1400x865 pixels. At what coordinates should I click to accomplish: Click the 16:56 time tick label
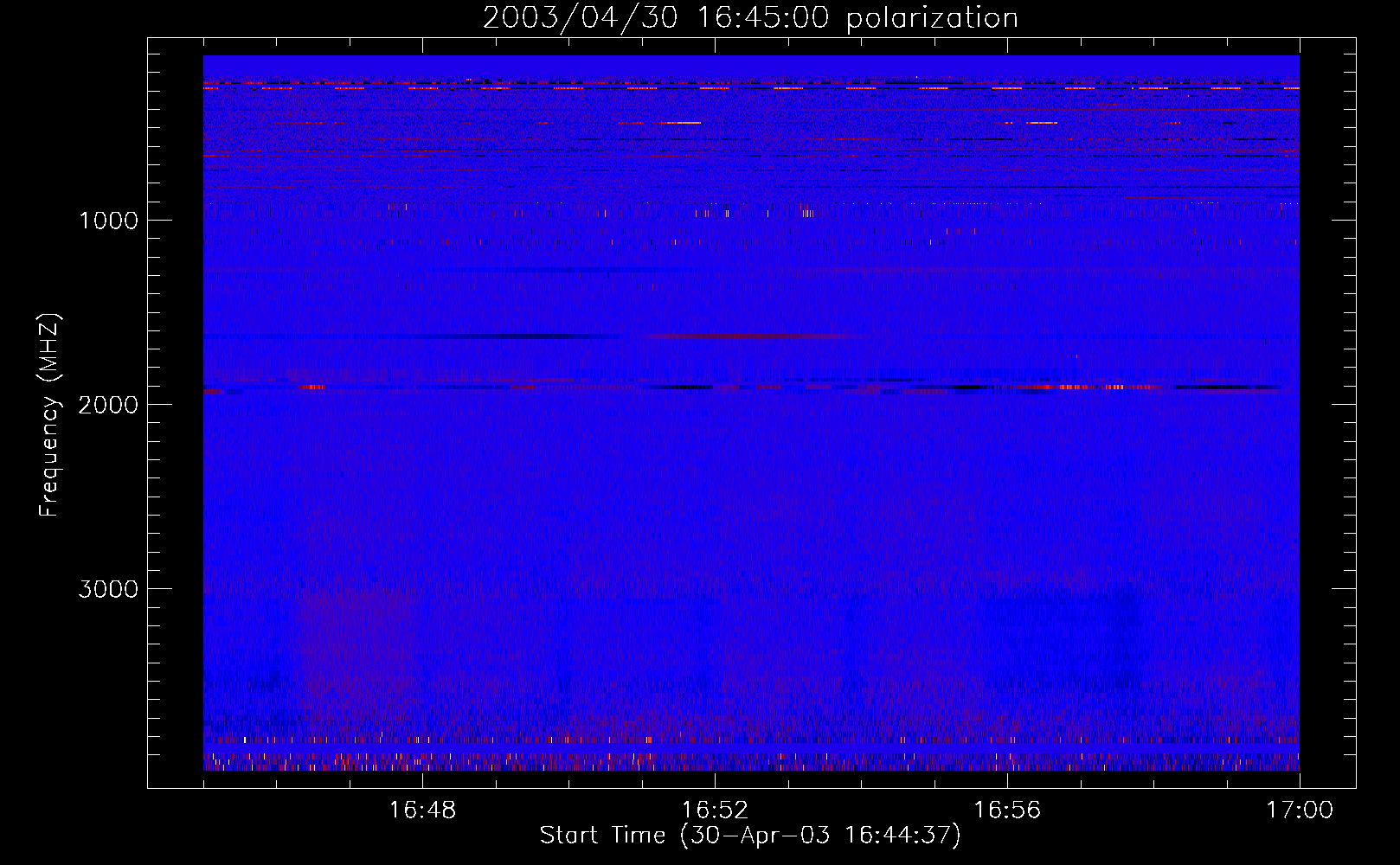pyautogui.click(x=1007, y=811)
